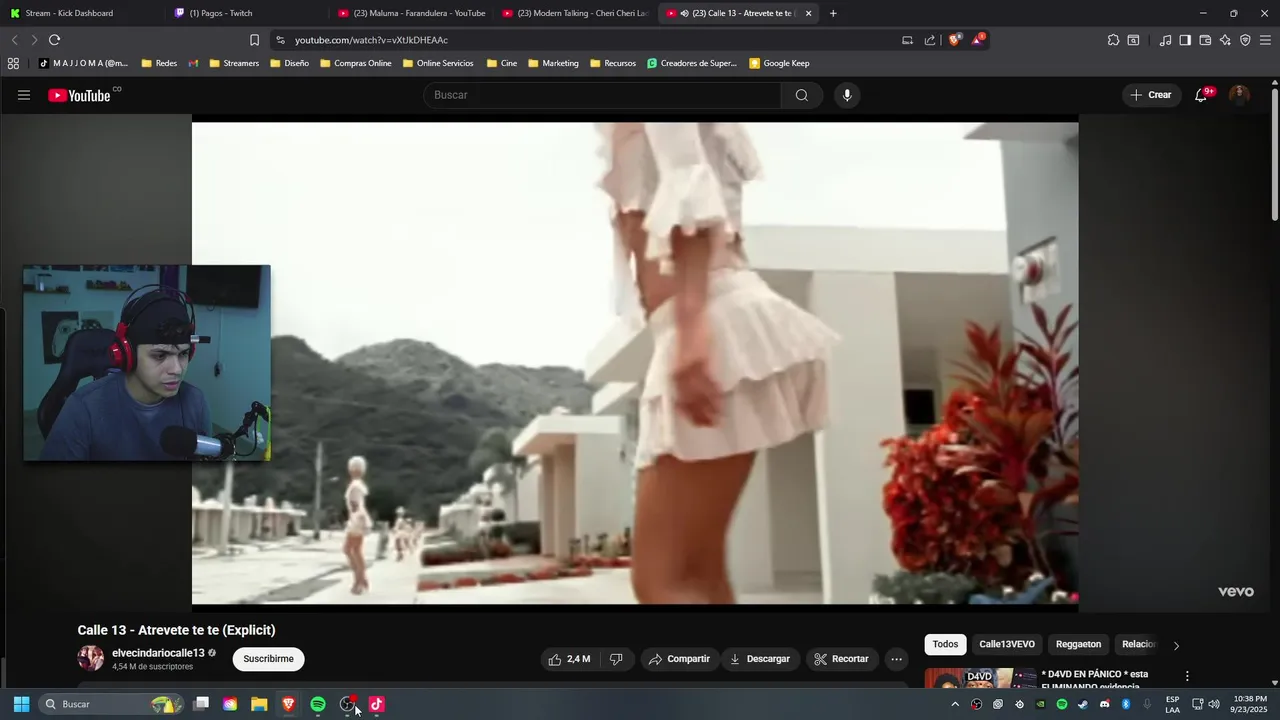Click the Recortar button
1280x720 pixels.
841,659
